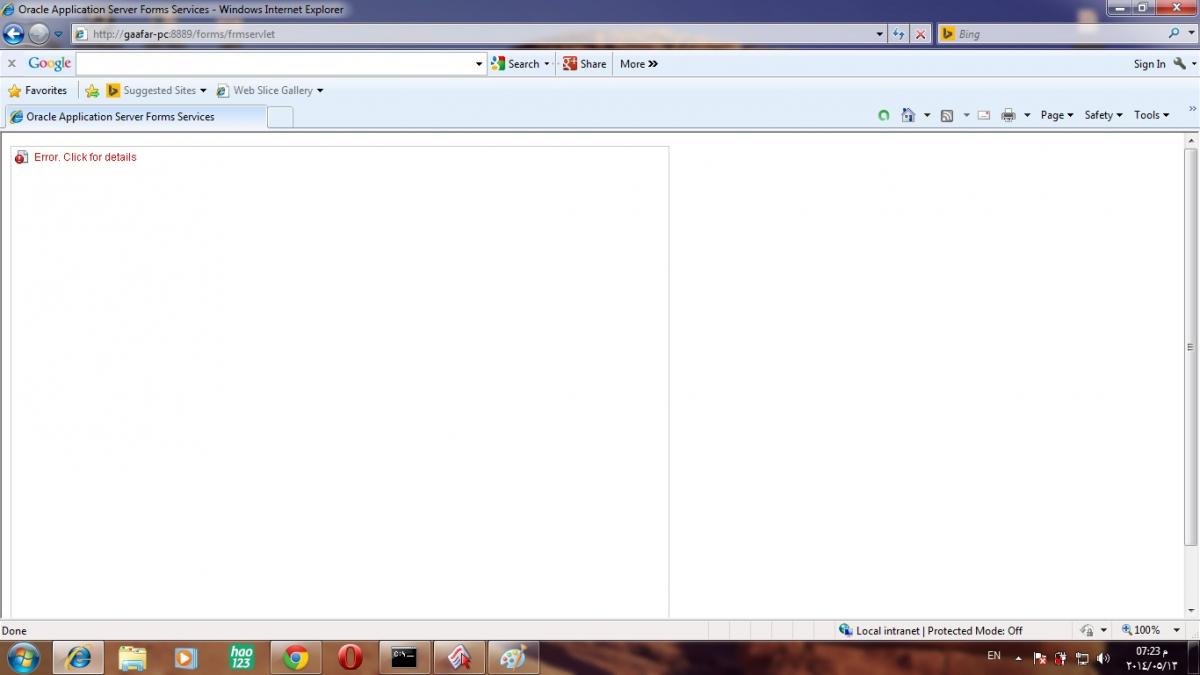Expand the 100% zoom level dropdown
Viewport: 1200px width, 675px height.
pyautogui.click(x=1176, y=630)
